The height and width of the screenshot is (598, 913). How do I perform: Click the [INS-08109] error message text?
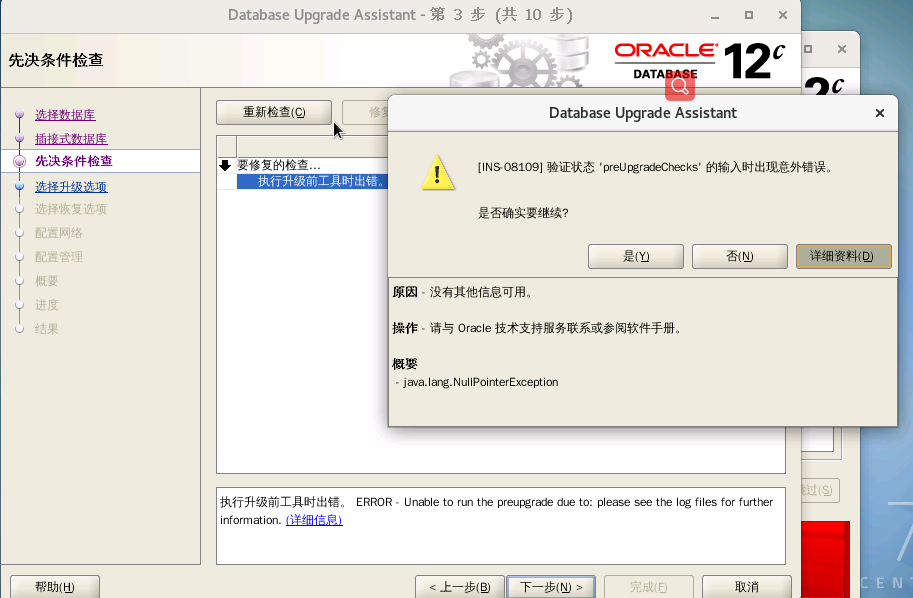[656, 167]
